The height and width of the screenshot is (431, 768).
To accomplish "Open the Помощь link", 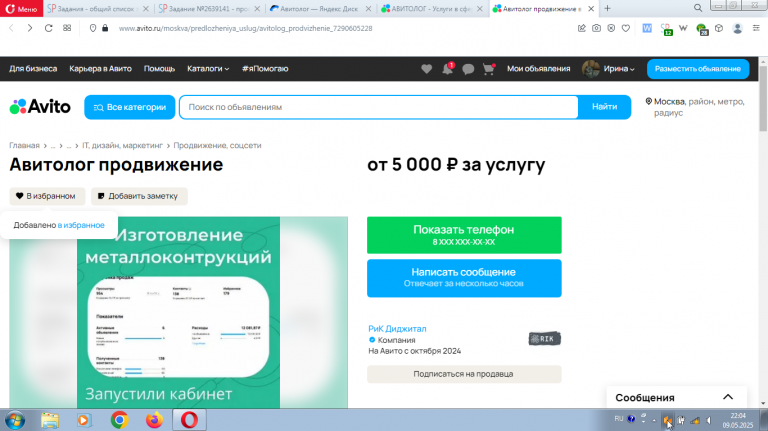I will [159, 69].
